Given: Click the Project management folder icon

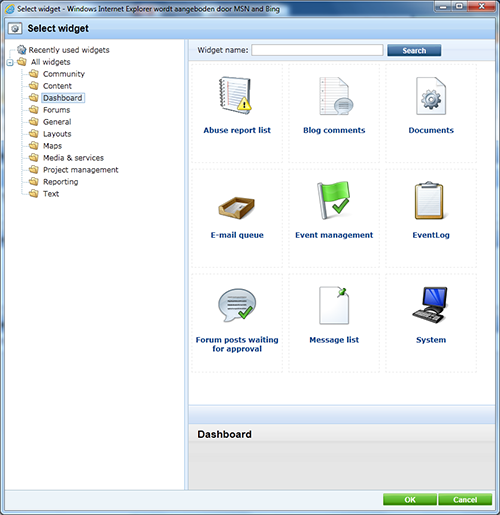Looking at the screenshot, I should [34, 170].
